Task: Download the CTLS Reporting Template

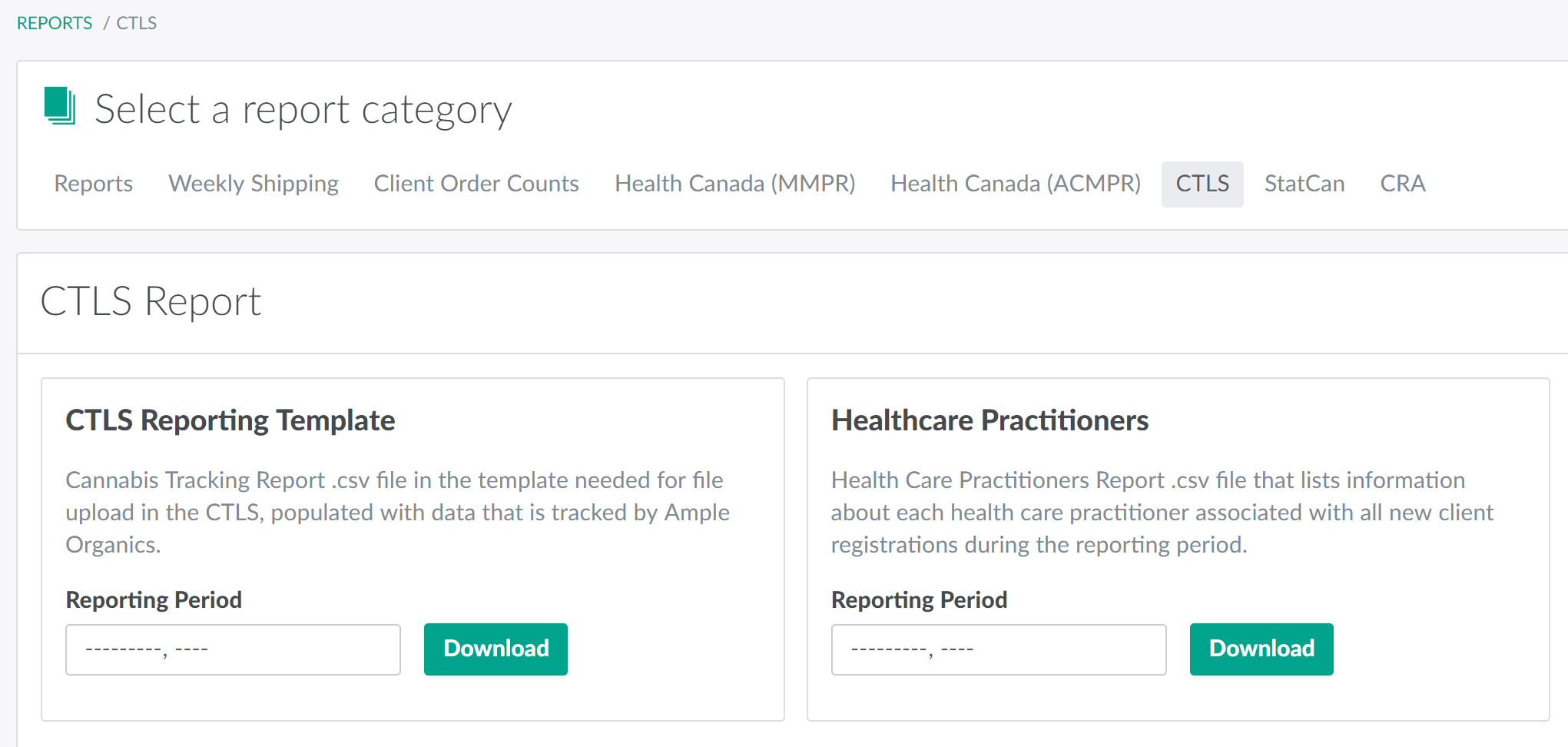Action: coord(496,649)
